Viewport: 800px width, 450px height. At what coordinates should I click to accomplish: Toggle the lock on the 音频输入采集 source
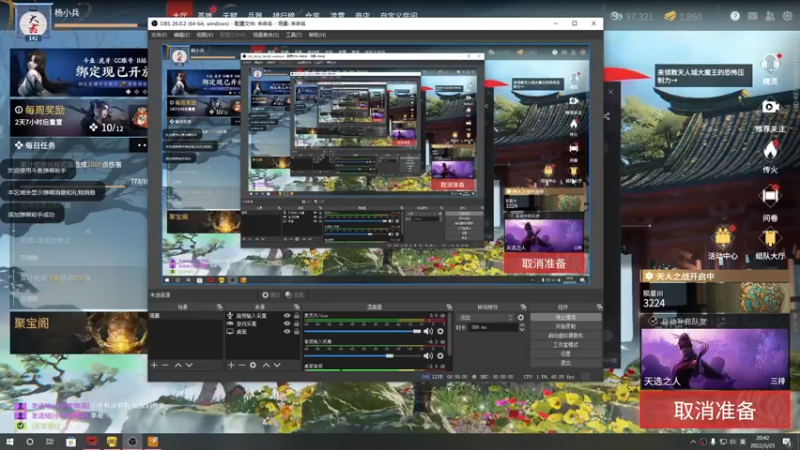point(296,316)
